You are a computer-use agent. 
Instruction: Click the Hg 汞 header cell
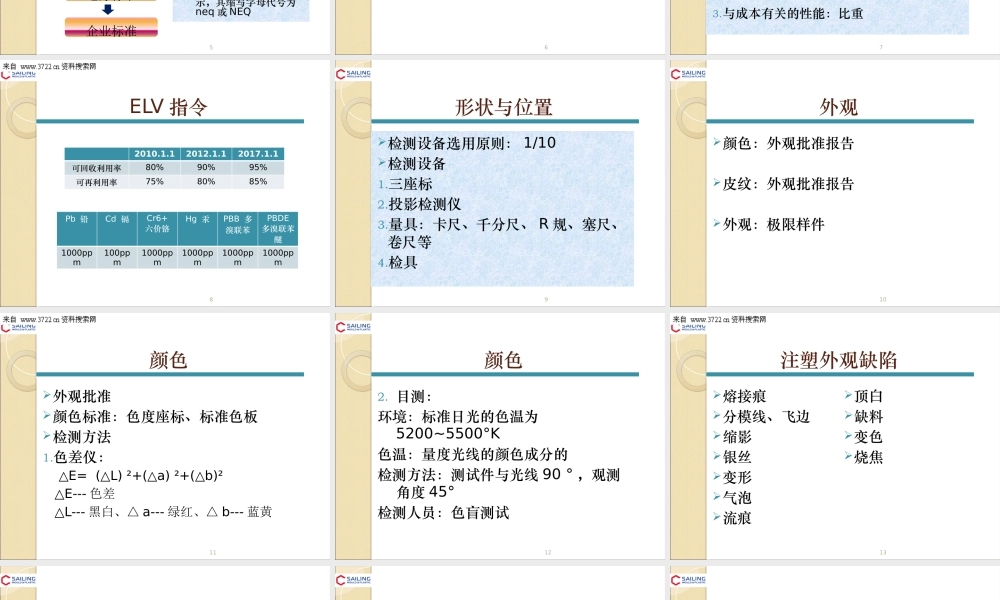pos(197,228)
